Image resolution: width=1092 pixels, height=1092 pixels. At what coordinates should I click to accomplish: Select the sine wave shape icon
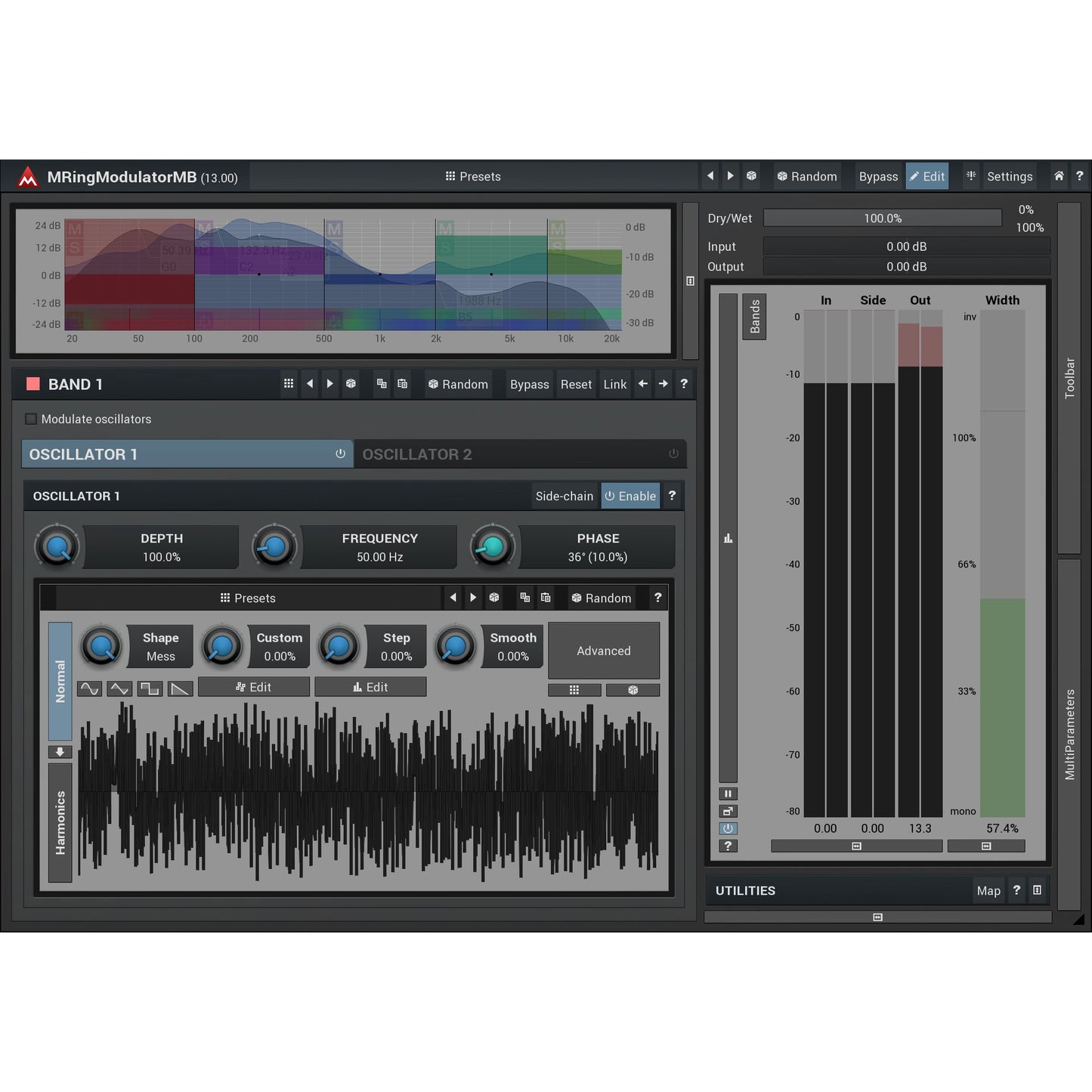[90, 688]
